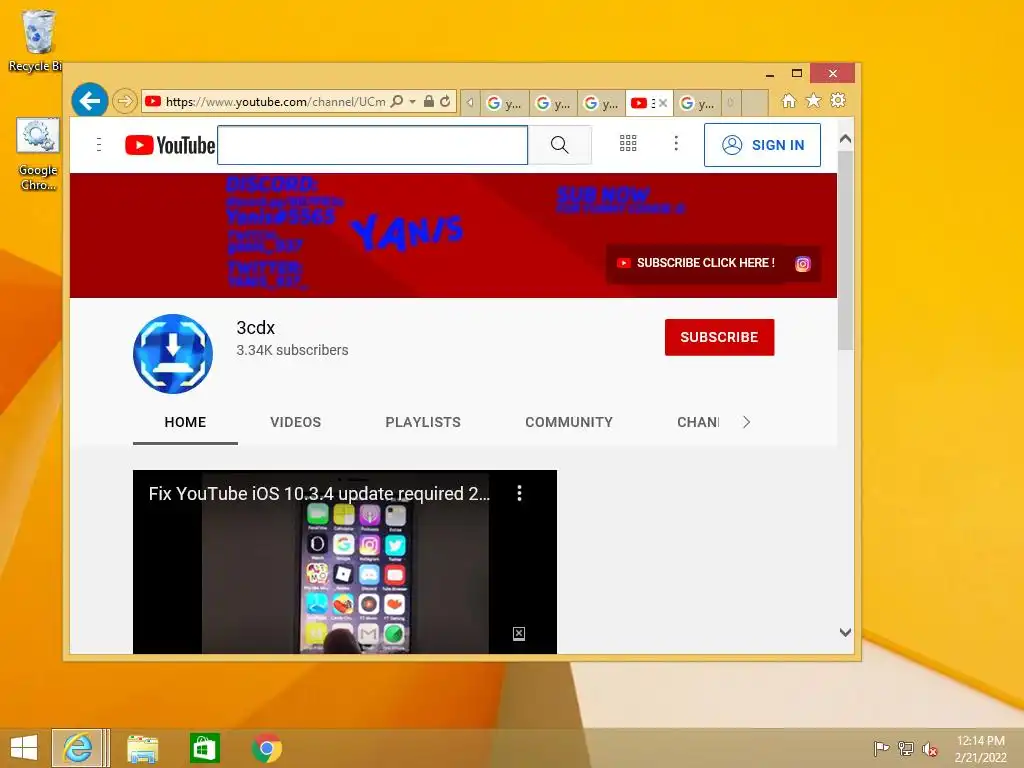Viewport: 1024px width, 768px height.
Task: Click the 3.34K subscribers text
Action: coord(292,350)
